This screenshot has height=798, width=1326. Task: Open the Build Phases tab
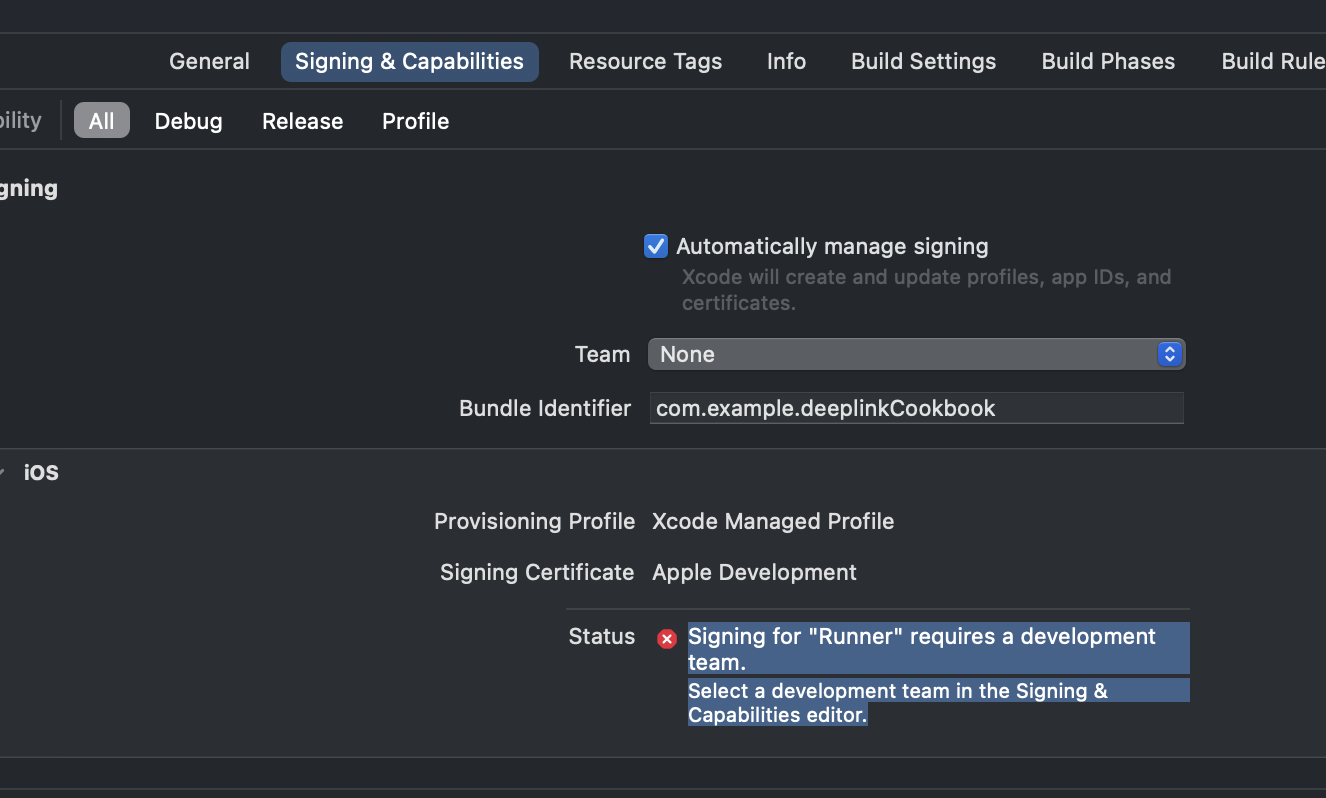click(x=1108, y=61)
